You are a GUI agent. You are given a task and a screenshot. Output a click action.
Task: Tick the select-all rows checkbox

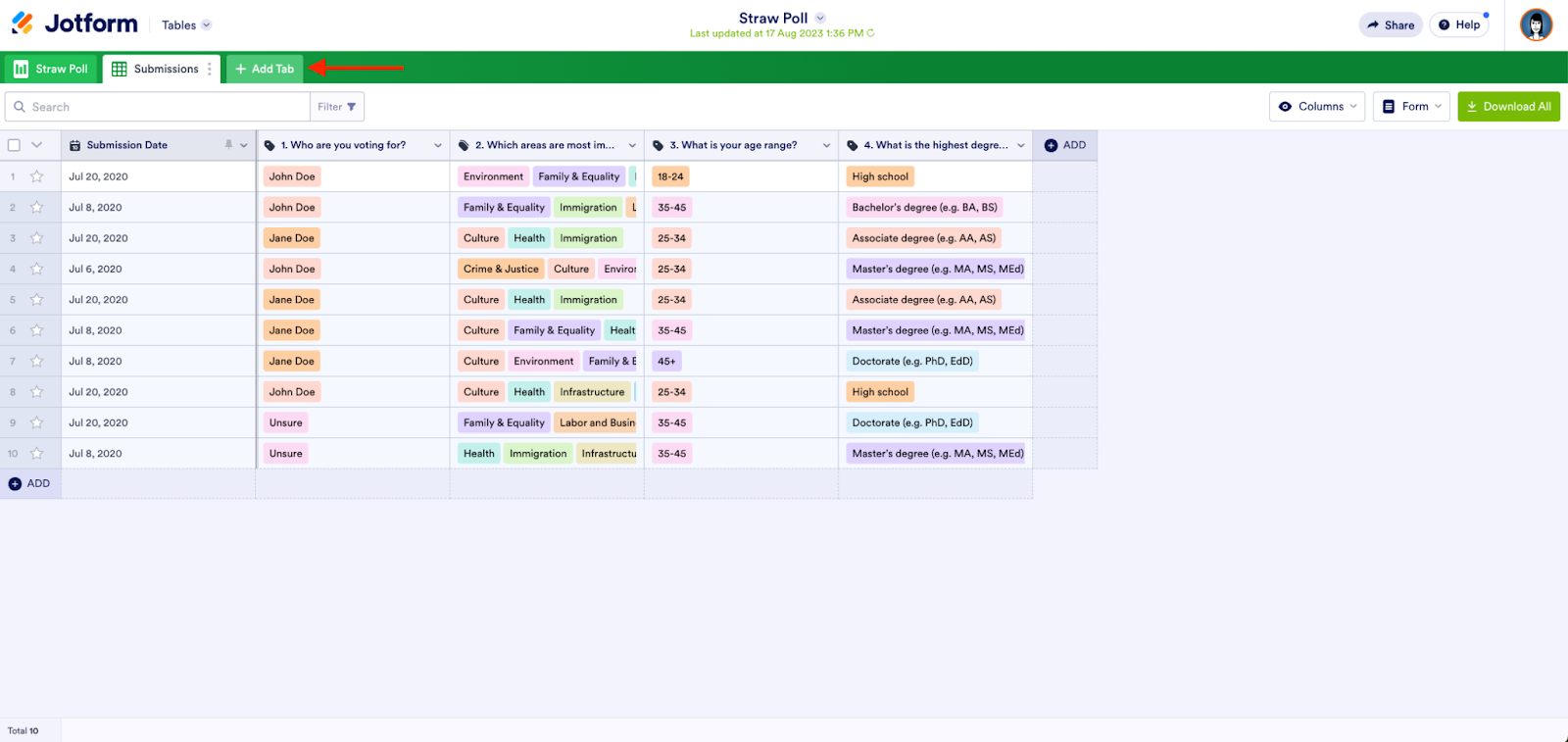click(x=14, y=145)
